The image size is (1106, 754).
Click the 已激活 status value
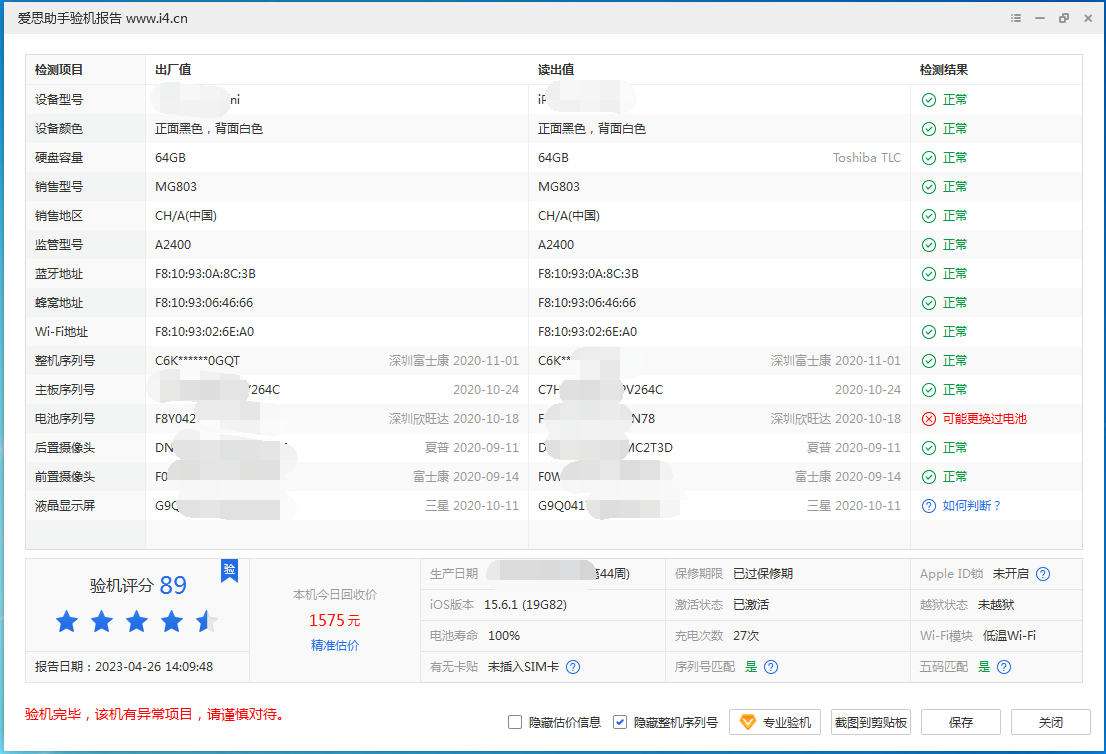point(751,604)
